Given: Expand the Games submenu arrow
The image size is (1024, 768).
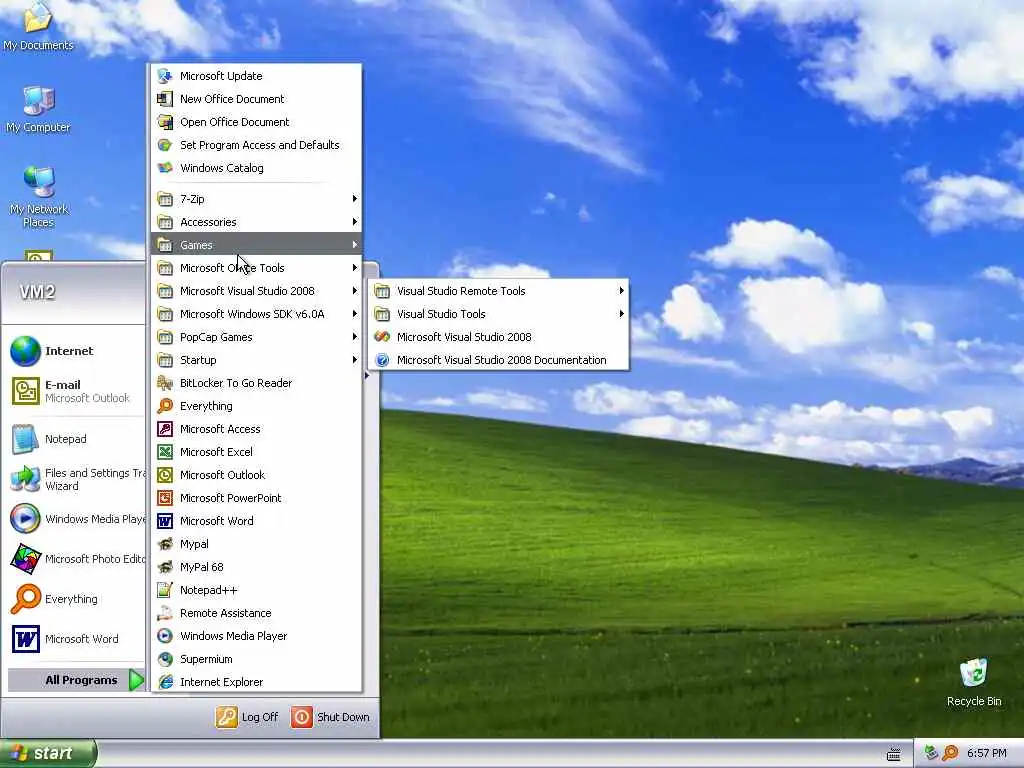Looking at the screenshot, I should point(355,245).
